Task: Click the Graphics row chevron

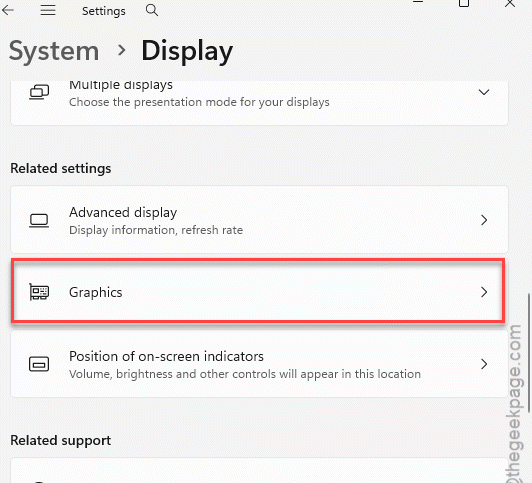Action: click(x=484, y=292)
